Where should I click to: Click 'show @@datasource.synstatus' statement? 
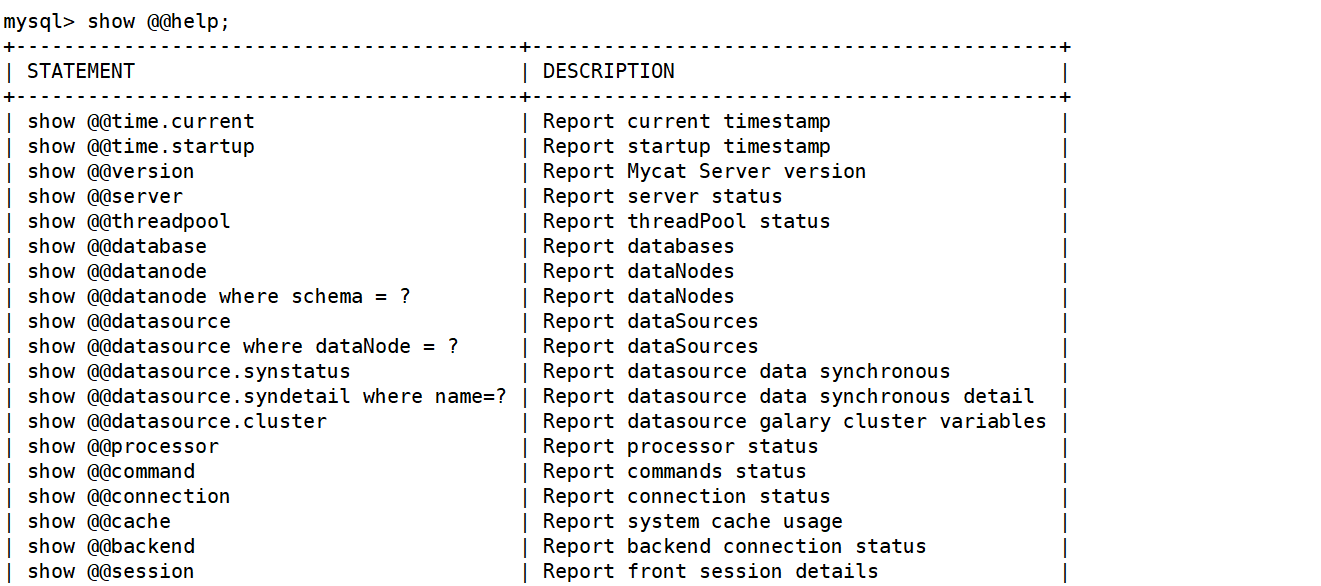pyautogui.click(x=189, y=371)
